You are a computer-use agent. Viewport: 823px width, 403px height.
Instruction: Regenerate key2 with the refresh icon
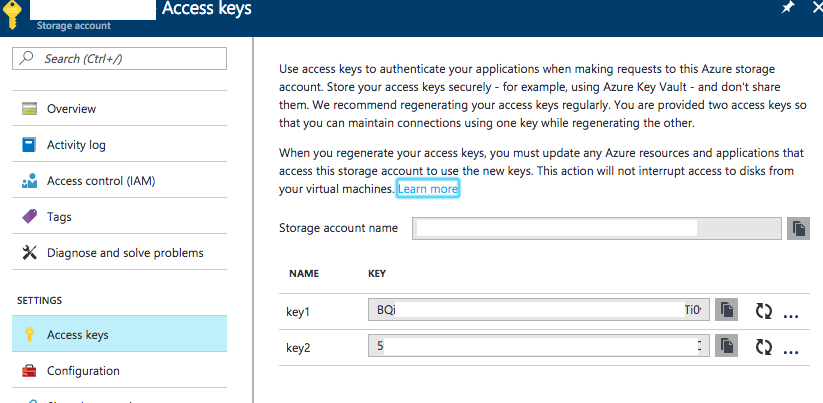[x=764, y=347]
